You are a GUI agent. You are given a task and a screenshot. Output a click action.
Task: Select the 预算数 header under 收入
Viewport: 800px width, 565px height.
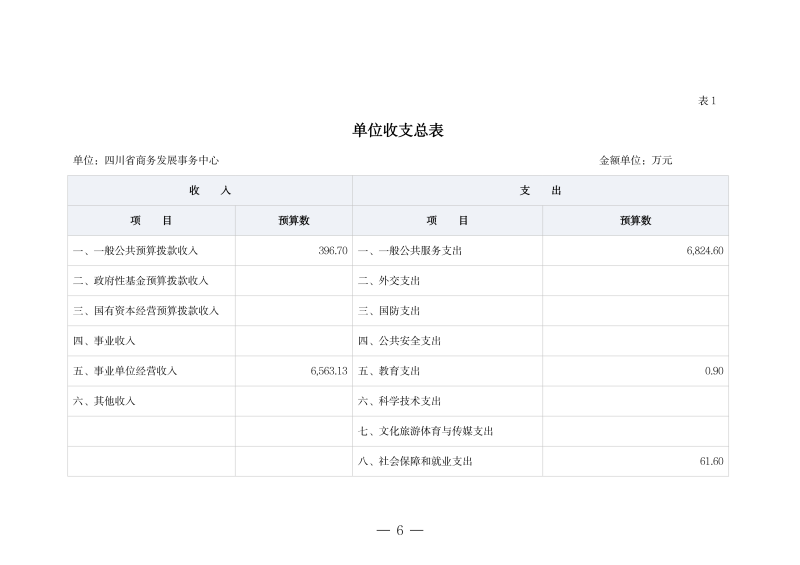click(x=294, y=221)
